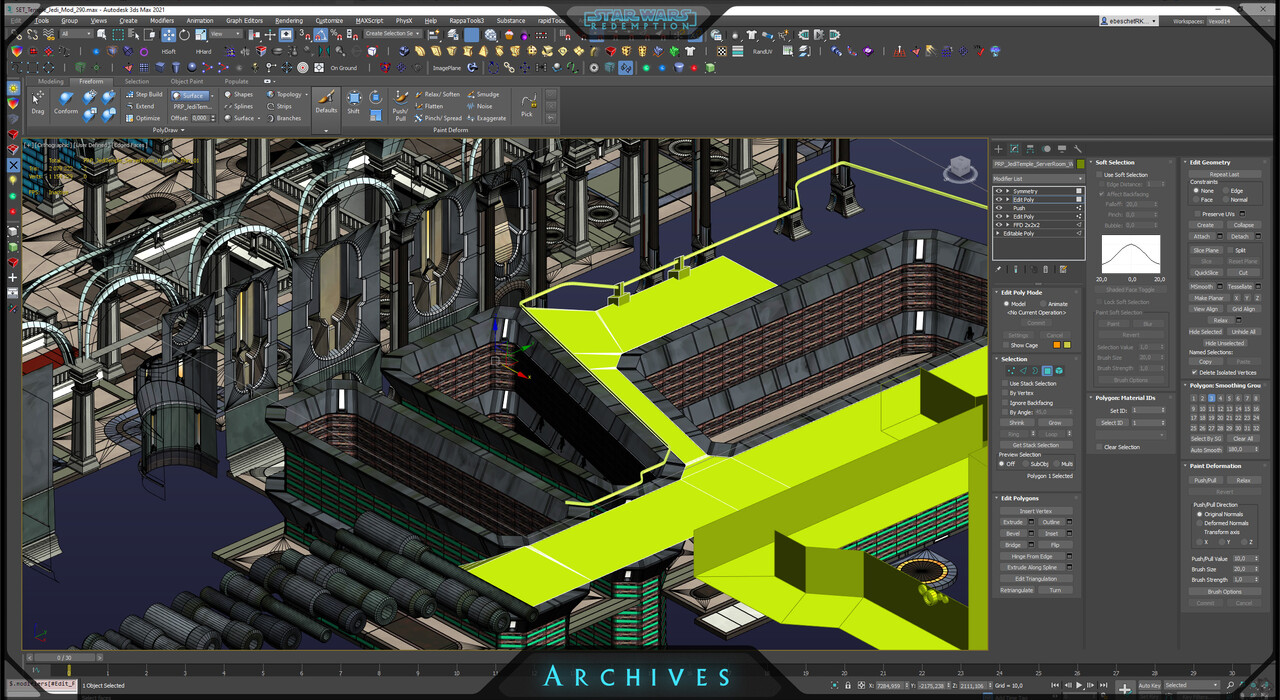1280x700 pixels.
Task: Open the Utilities wrench panel tab
Action: (1078, 148)
